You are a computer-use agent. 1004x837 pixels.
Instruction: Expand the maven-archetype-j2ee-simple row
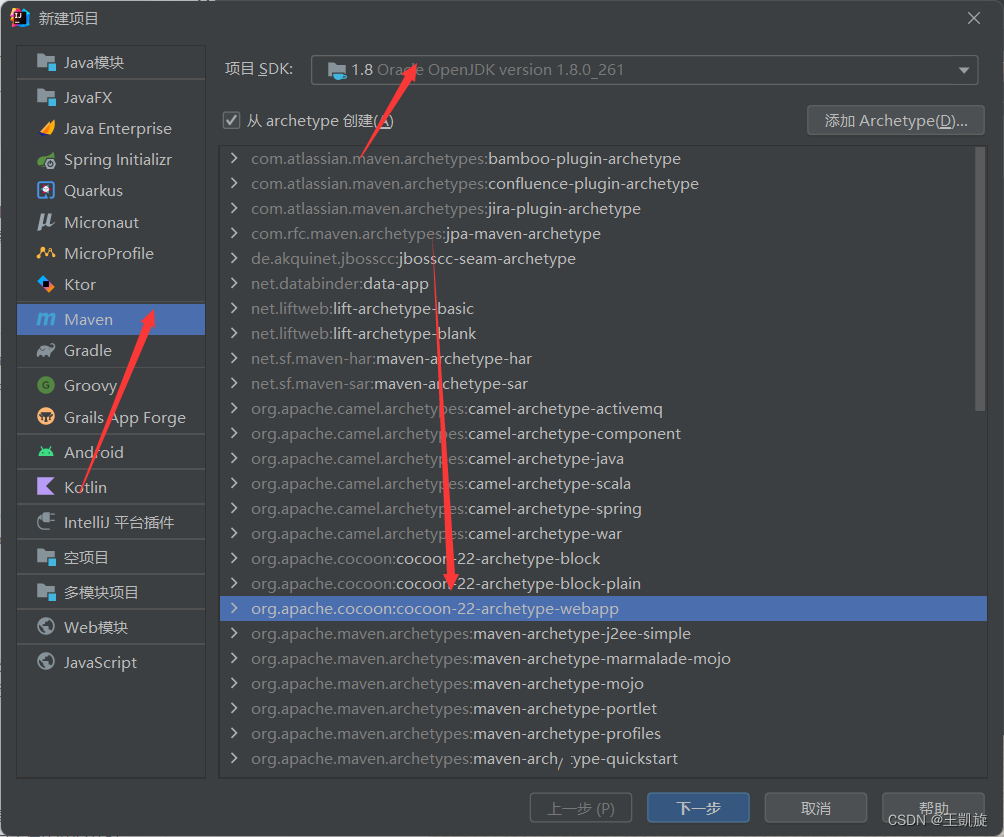click(234, 633)
